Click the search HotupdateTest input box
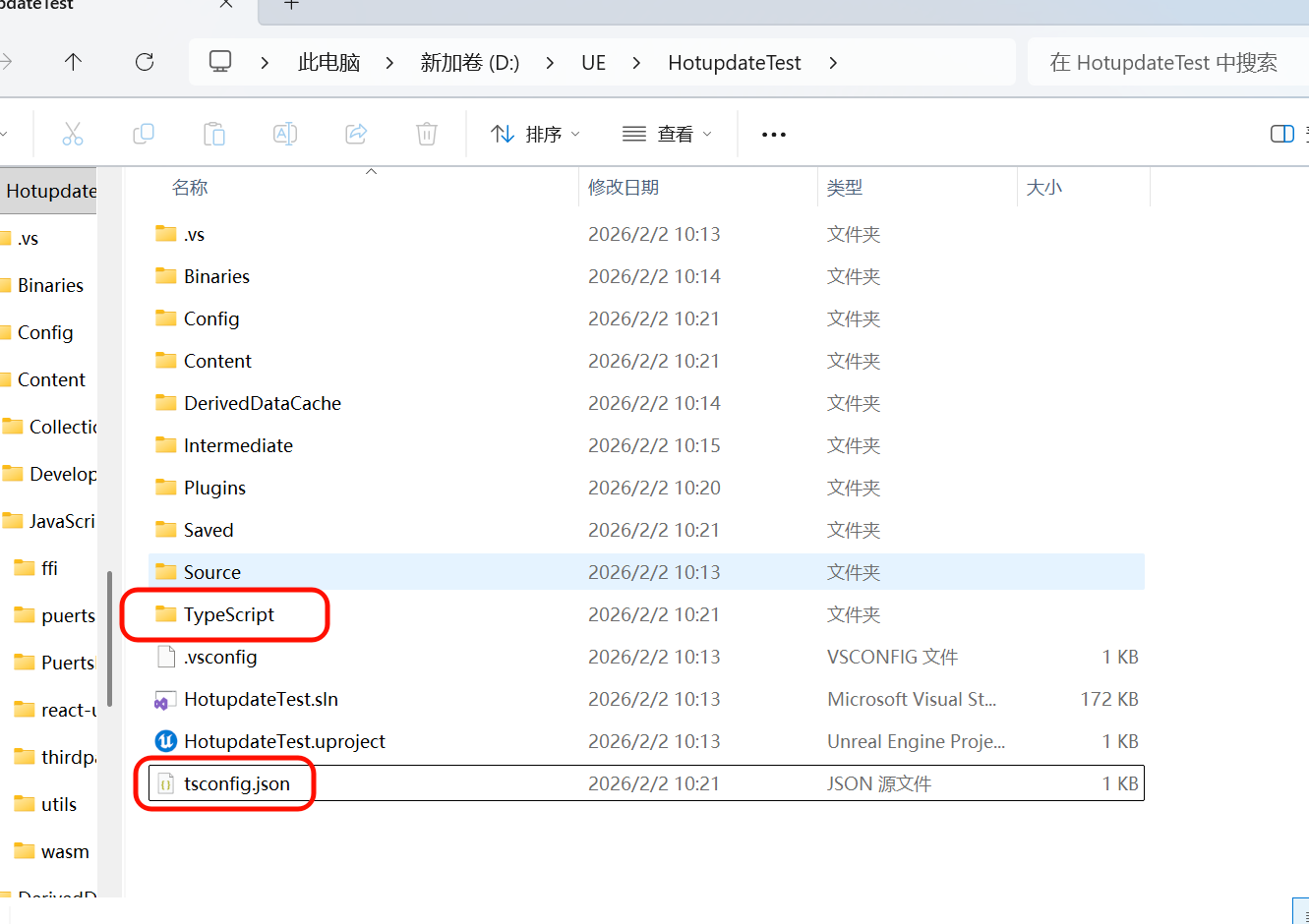This screenshot has height=924, width=1309. coord(1163,63)
